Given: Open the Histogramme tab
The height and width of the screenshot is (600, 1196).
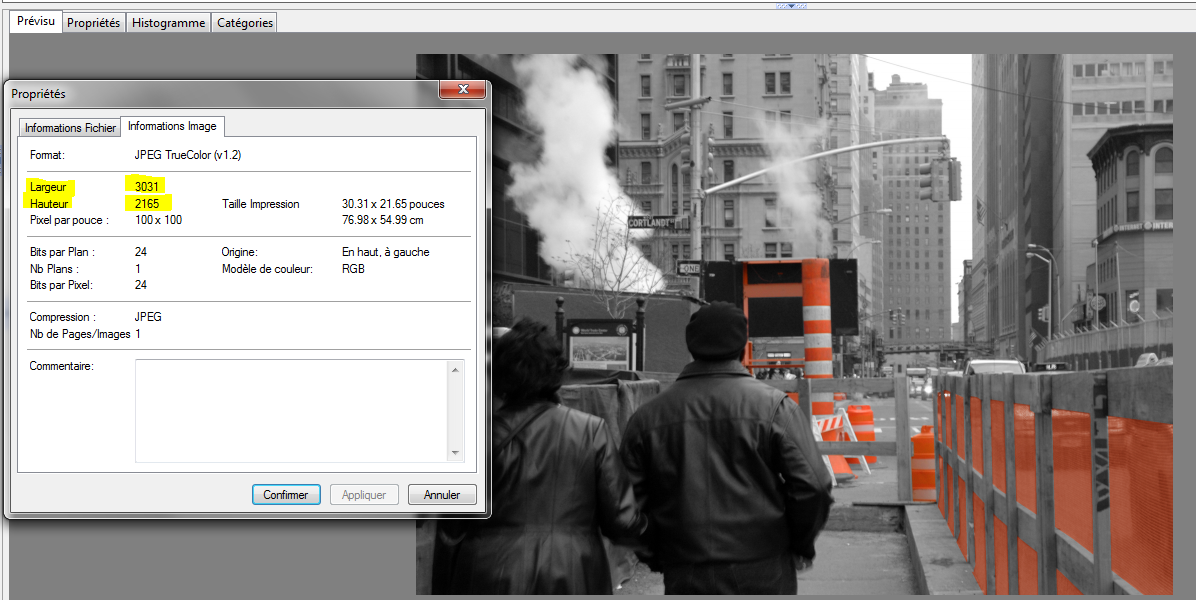Looking at the screenshot, I should (x=168, y=23).
